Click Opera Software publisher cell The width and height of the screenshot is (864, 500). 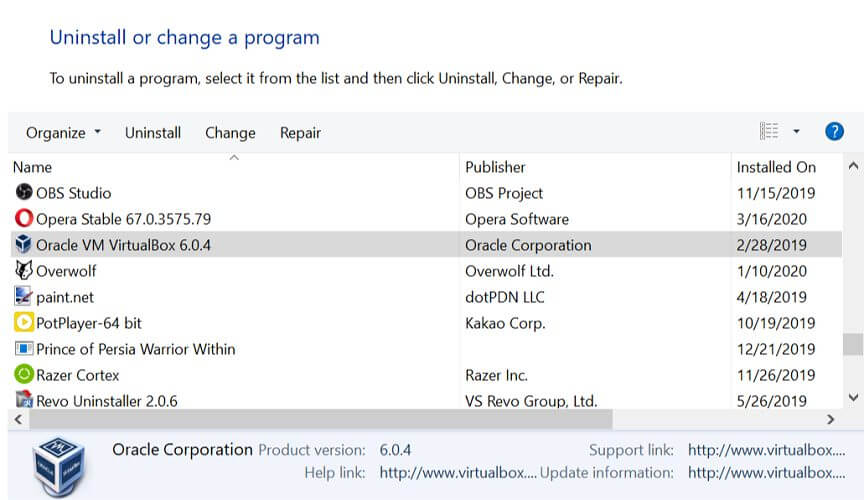point(517,219)
